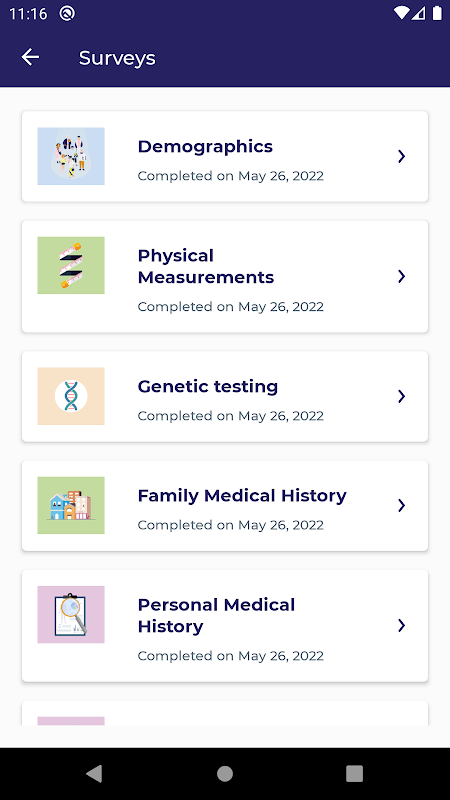Click Family Medical History chevron arrow
Screen dimensions: 450x800
(402, 506)
